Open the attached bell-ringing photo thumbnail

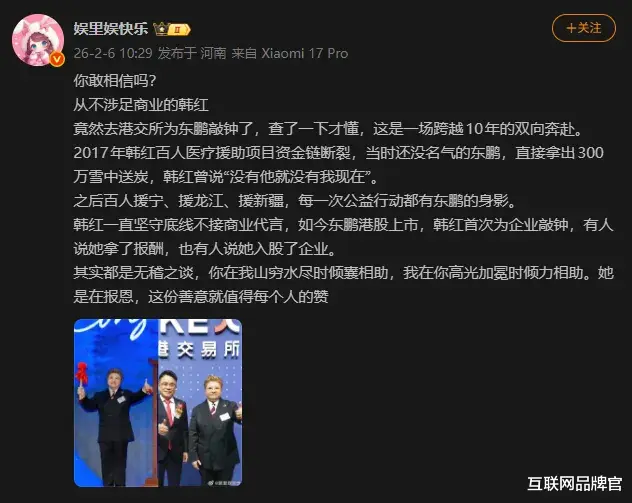point(158,403)
